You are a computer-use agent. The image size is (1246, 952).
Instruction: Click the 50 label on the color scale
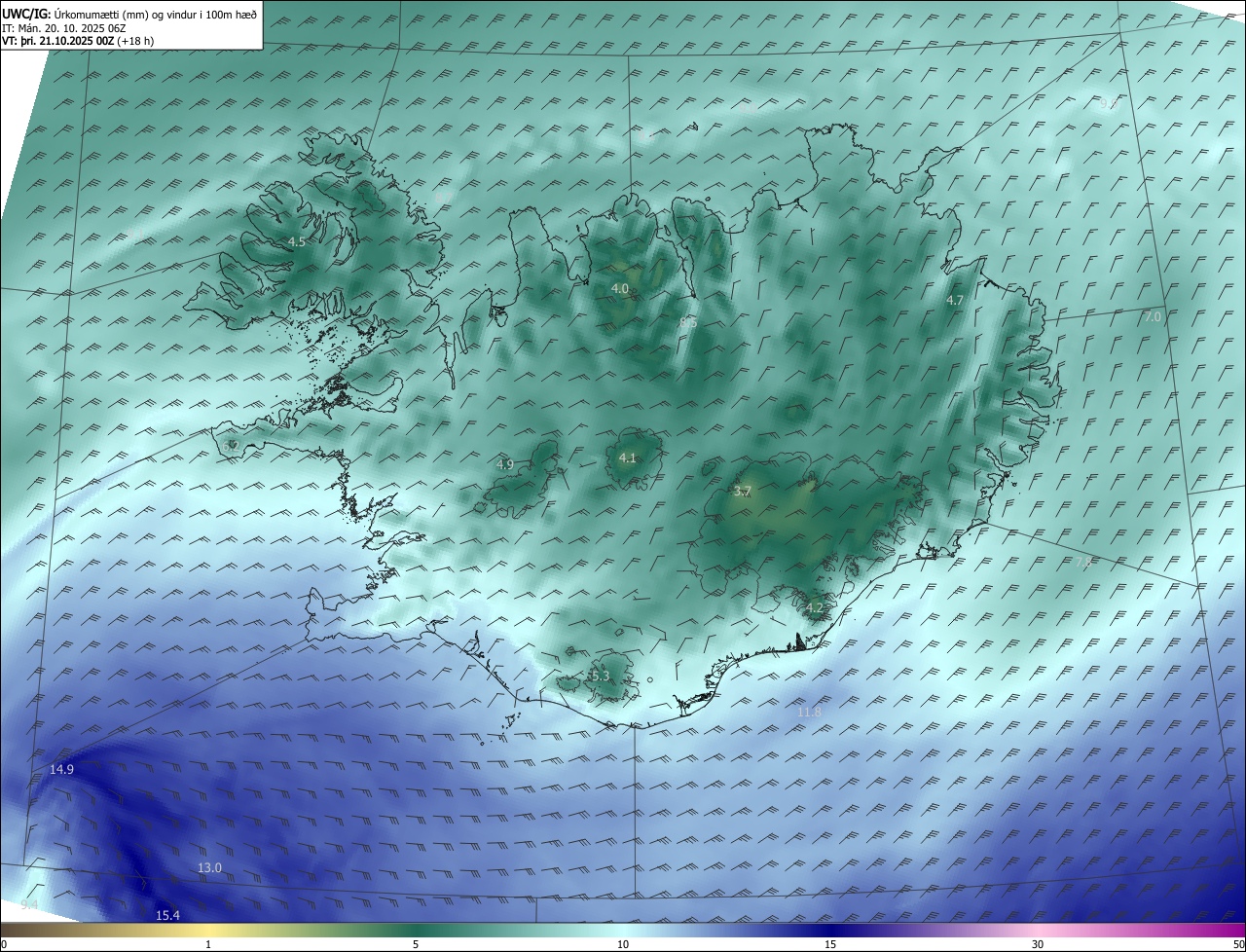[x=1238, y=944]
